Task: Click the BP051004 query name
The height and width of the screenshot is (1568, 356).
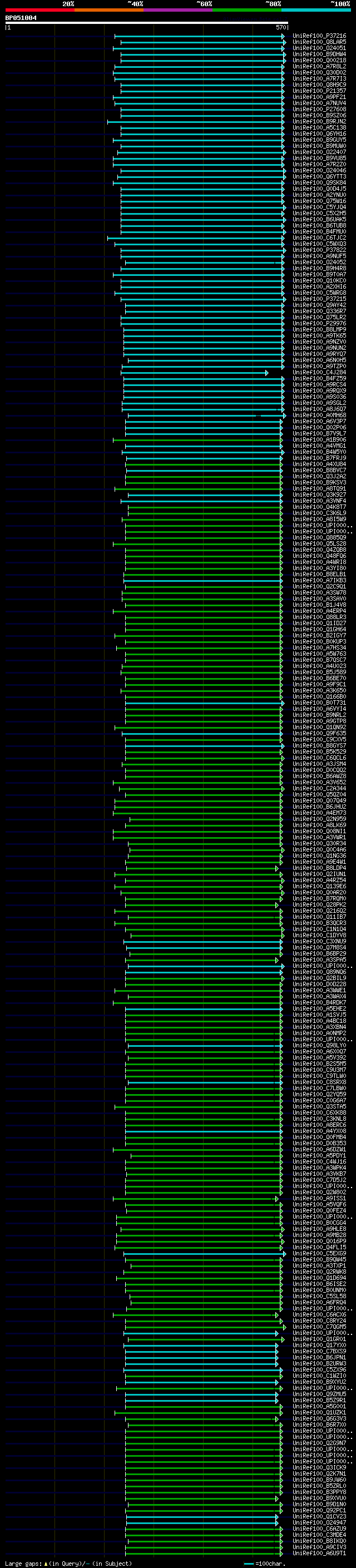Action: point(21,18)
